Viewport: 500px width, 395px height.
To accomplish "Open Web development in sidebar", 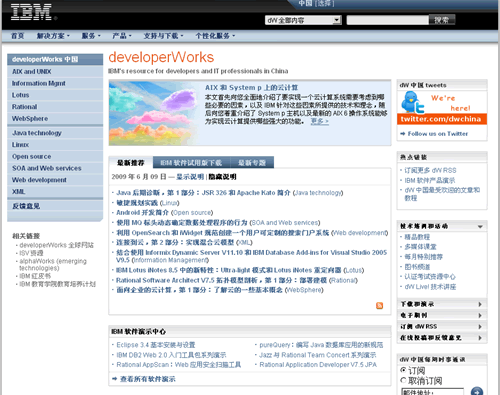I will coord(55,180).
